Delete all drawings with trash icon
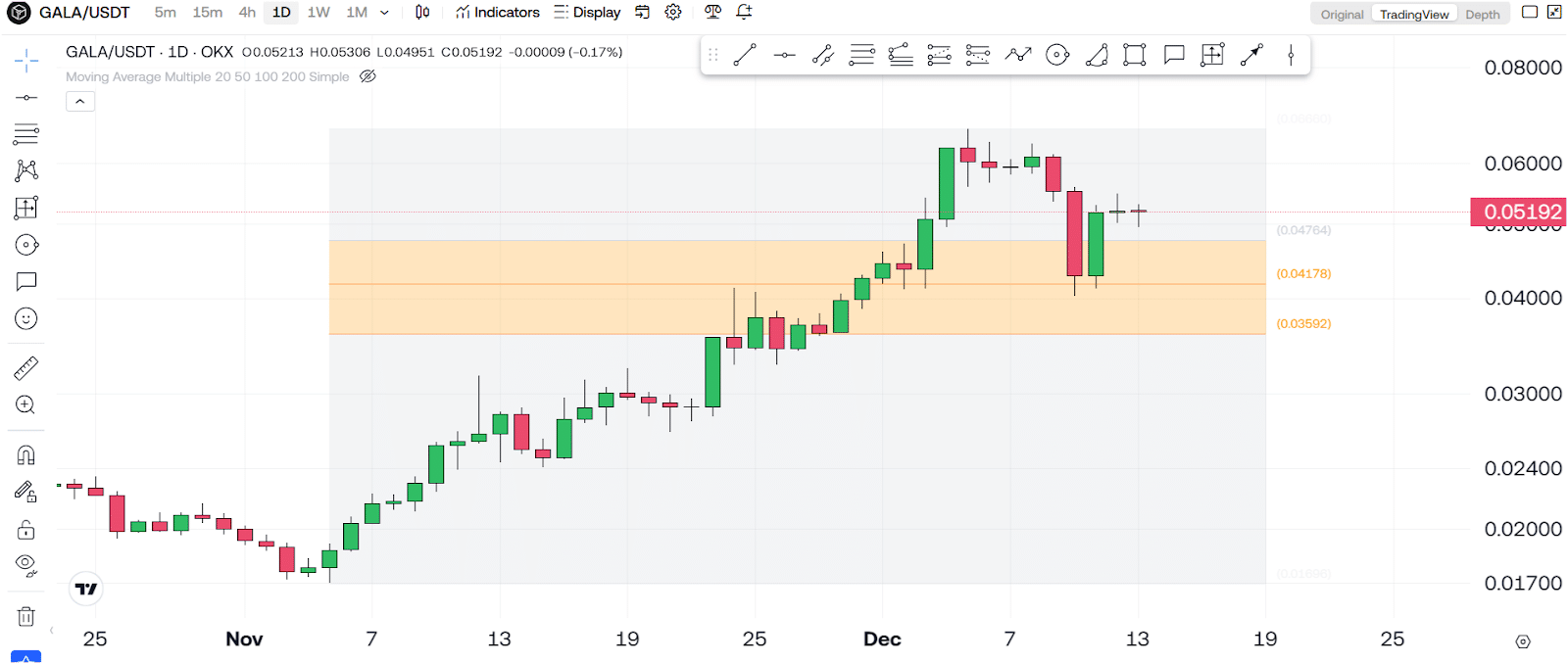The image size is (1568, 664). tap(26, 617)
